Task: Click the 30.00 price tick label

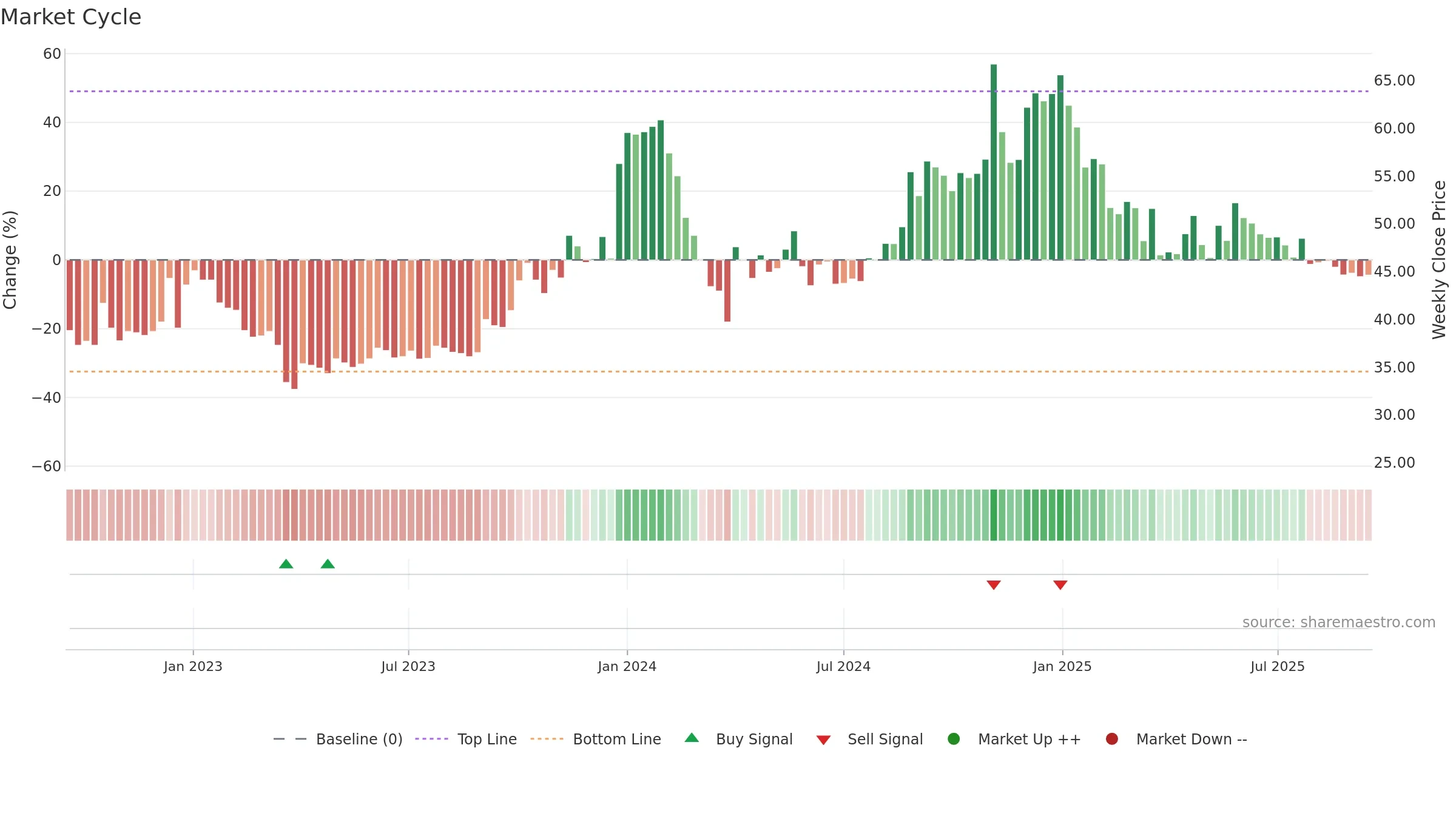Action: pos(1395,415)
